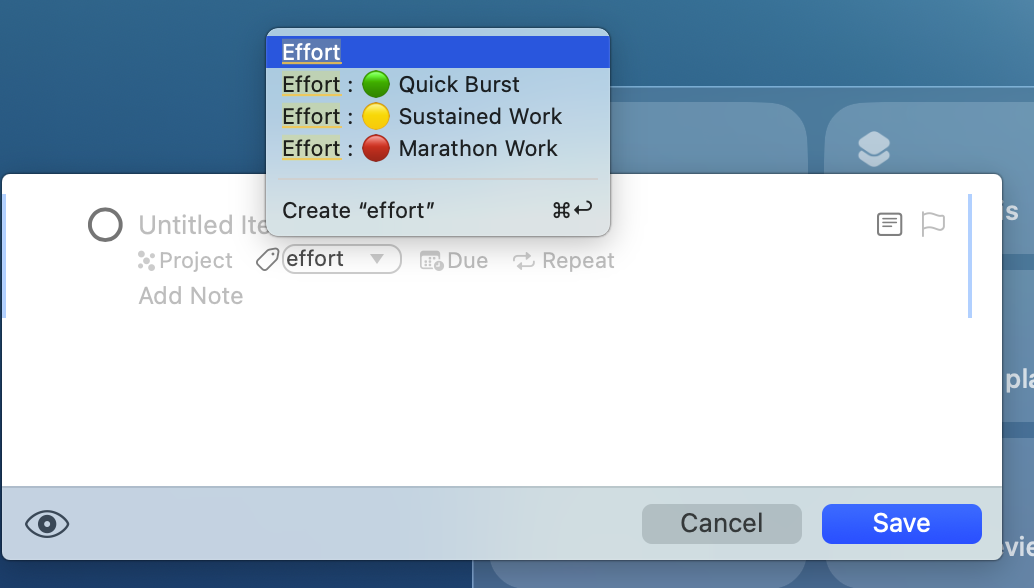Click the Repeat arrows icon

click(x=524, y=261)
